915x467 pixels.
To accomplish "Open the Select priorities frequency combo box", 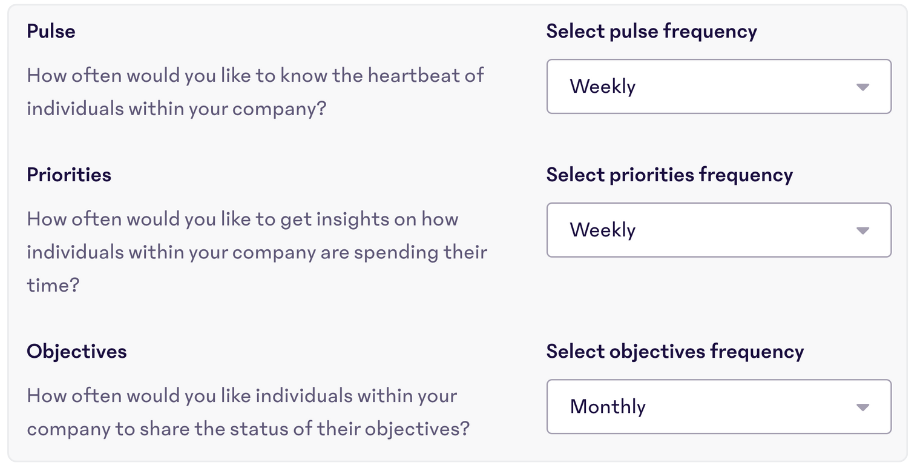I will click(x=719, y=230).
